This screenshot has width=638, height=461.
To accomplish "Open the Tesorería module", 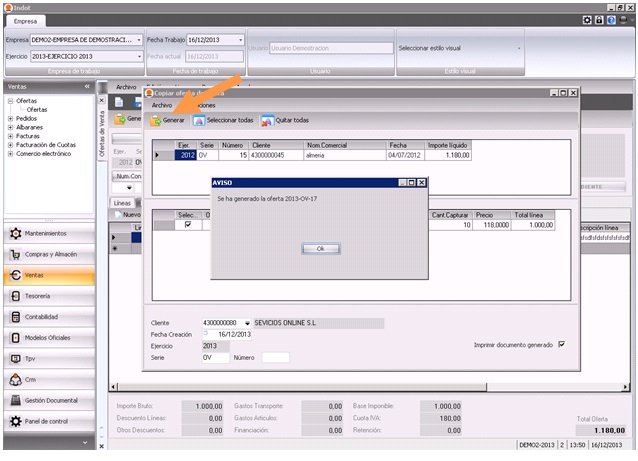I will pos(50,296).
